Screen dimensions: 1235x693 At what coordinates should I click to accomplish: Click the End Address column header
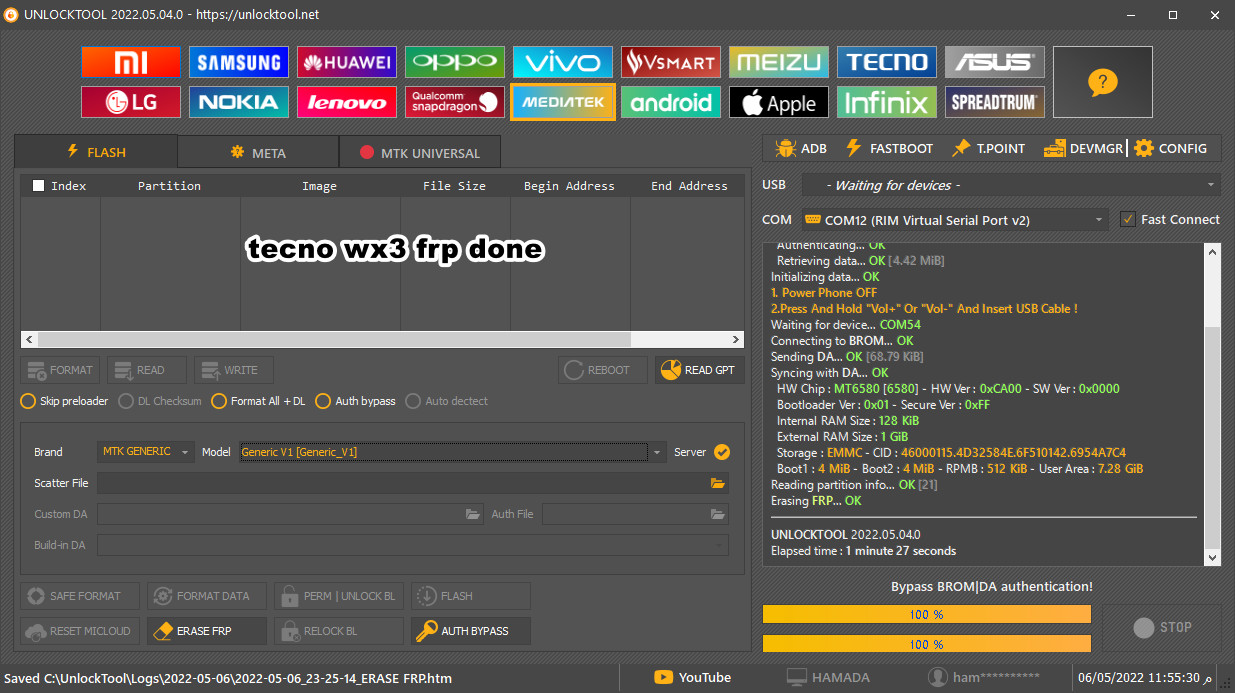[689, 186]
